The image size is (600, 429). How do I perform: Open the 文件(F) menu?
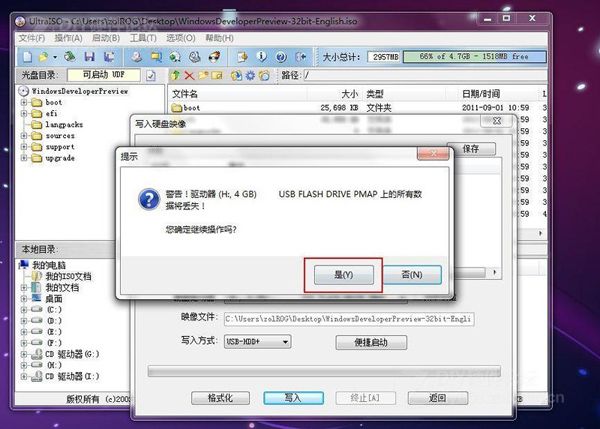pyautogui.click(x=32, y=38)
